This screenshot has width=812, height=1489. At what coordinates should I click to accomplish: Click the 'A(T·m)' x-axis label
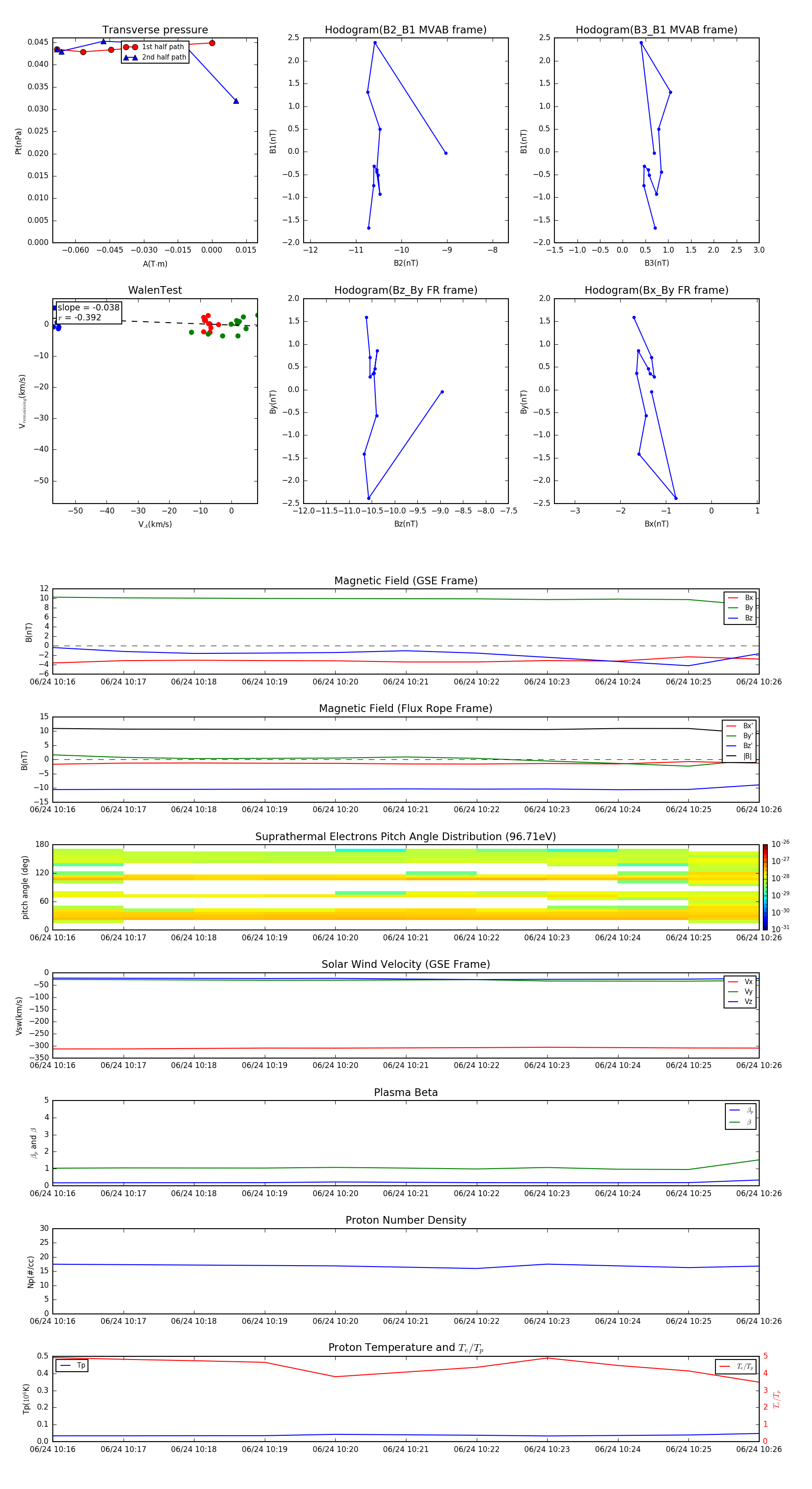(155, 264)
